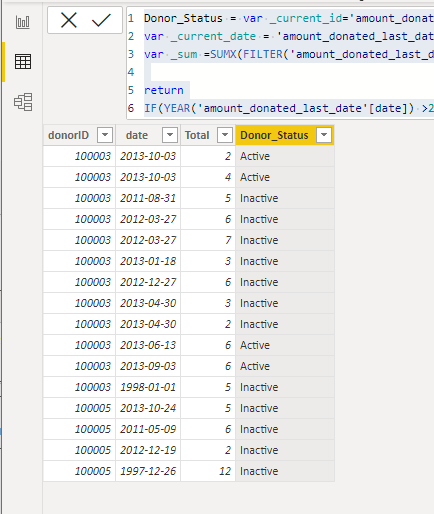This screenshot has width=434, height=514.
Task: Select date cell 1997-12-26
Action: [148, 471]
